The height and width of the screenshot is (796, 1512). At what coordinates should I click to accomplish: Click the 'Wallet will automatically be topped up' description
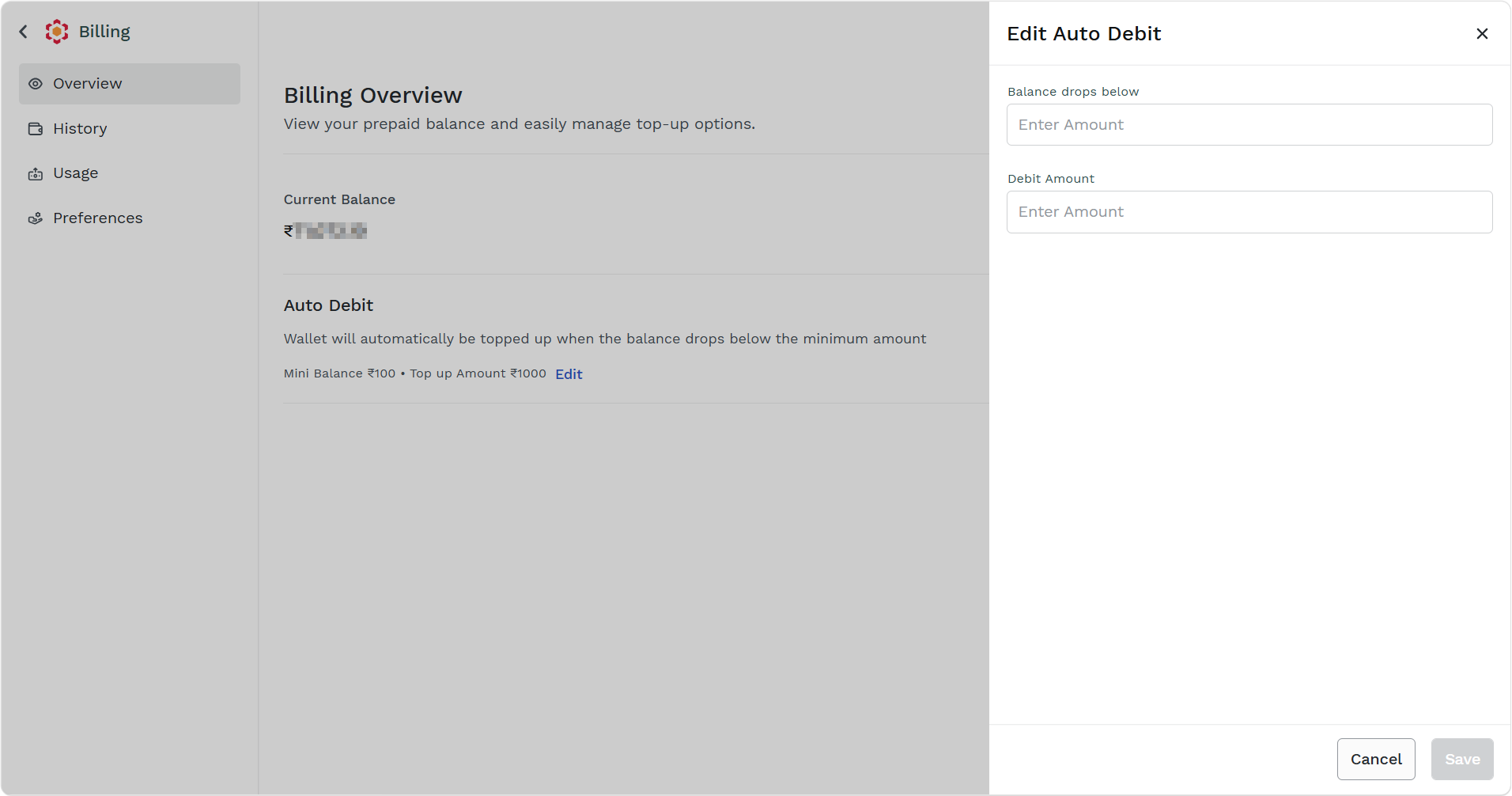(x=605, y=339)
